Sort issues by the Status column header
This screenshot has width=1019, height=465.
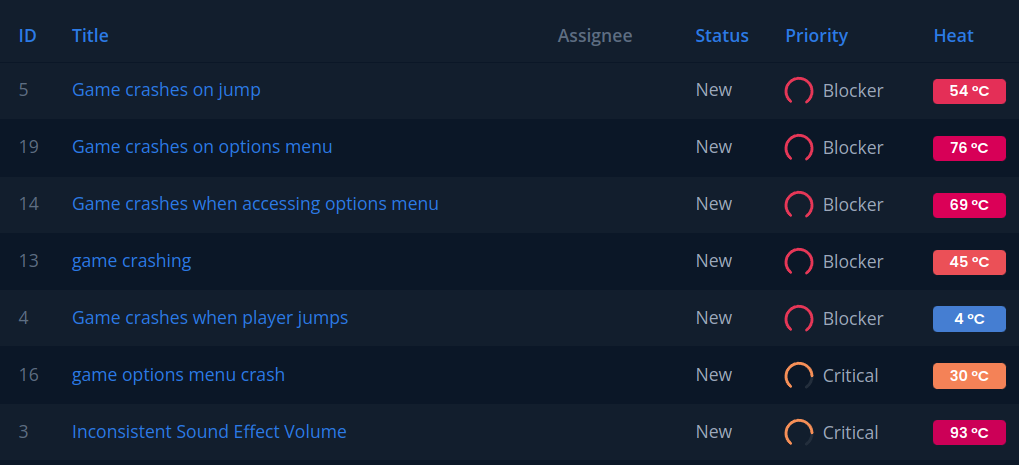[x=722, y=36]
